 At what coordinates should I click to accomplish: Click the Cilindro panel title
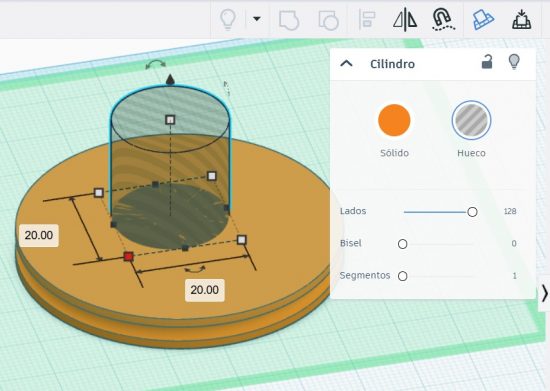click(x=393, y=64)
